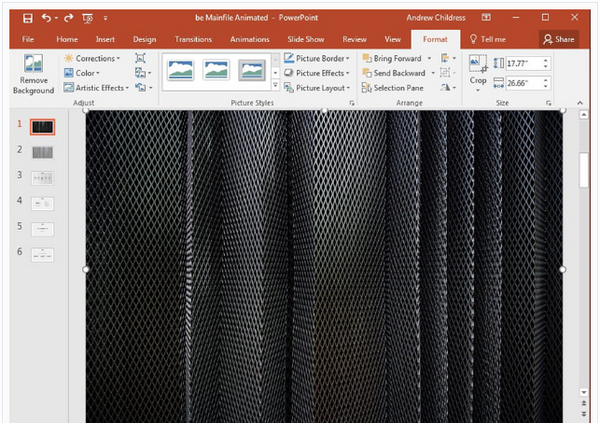Click Start From Beginning slideshow icon
600x423 pixels.
point(88,18)
